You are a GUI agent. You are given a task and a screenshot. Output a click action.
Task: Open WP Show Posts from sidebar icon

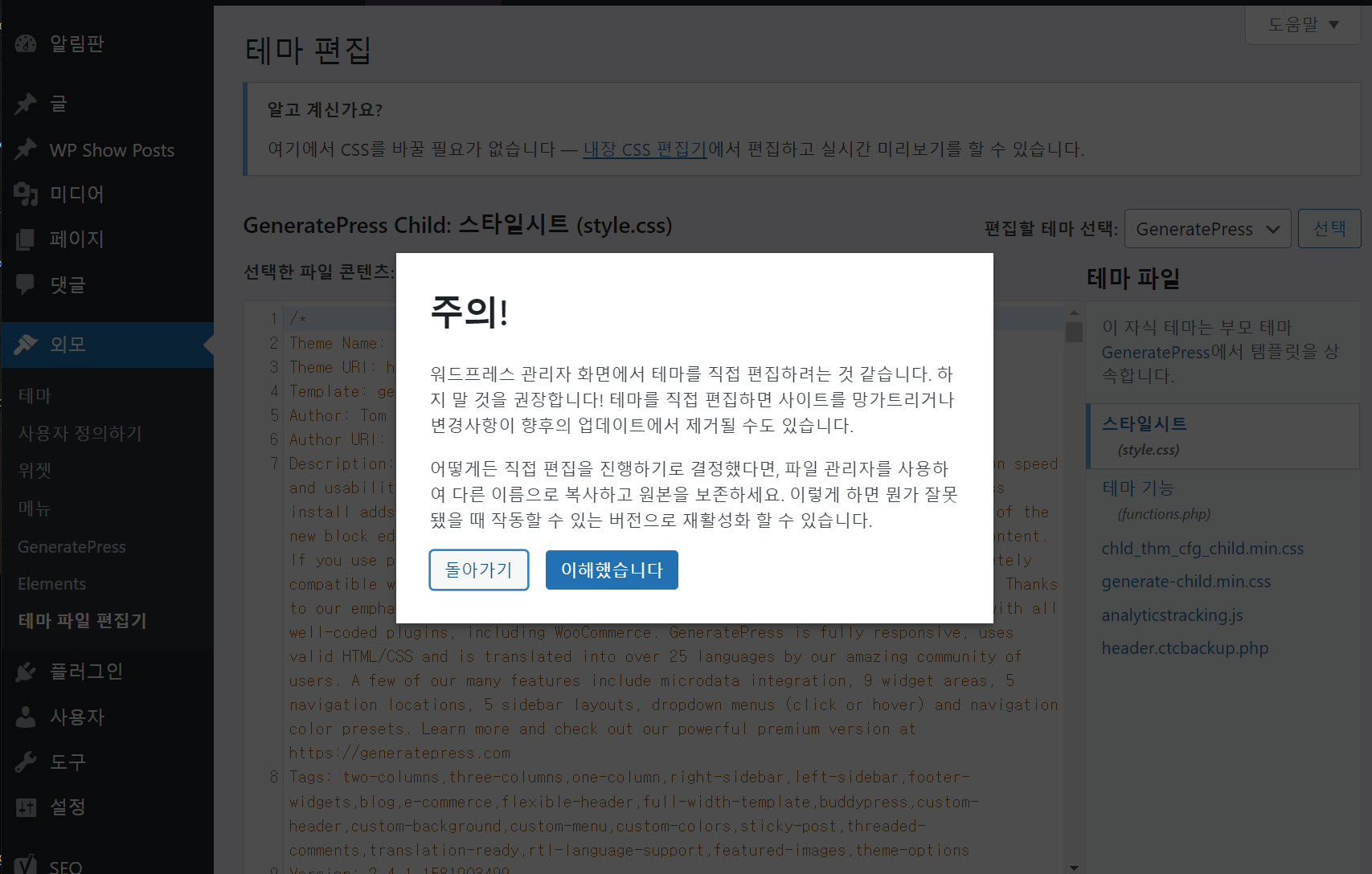coord(25,149)
